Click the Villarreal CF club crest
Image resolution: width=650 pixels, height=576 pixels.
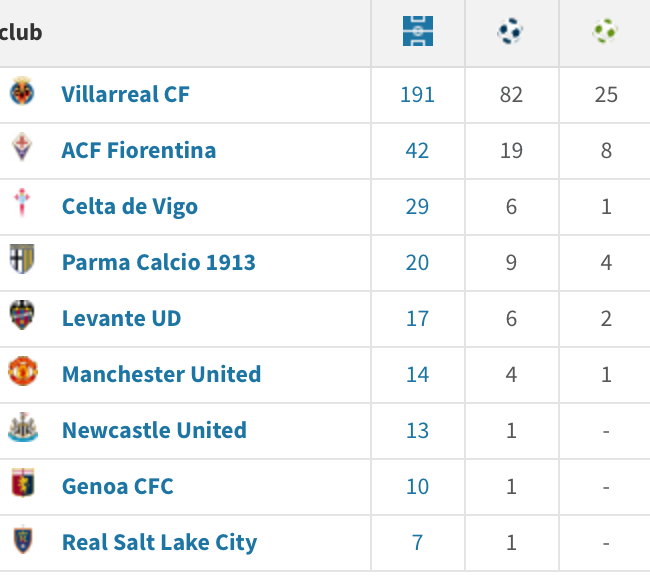[x=21, y=94]
